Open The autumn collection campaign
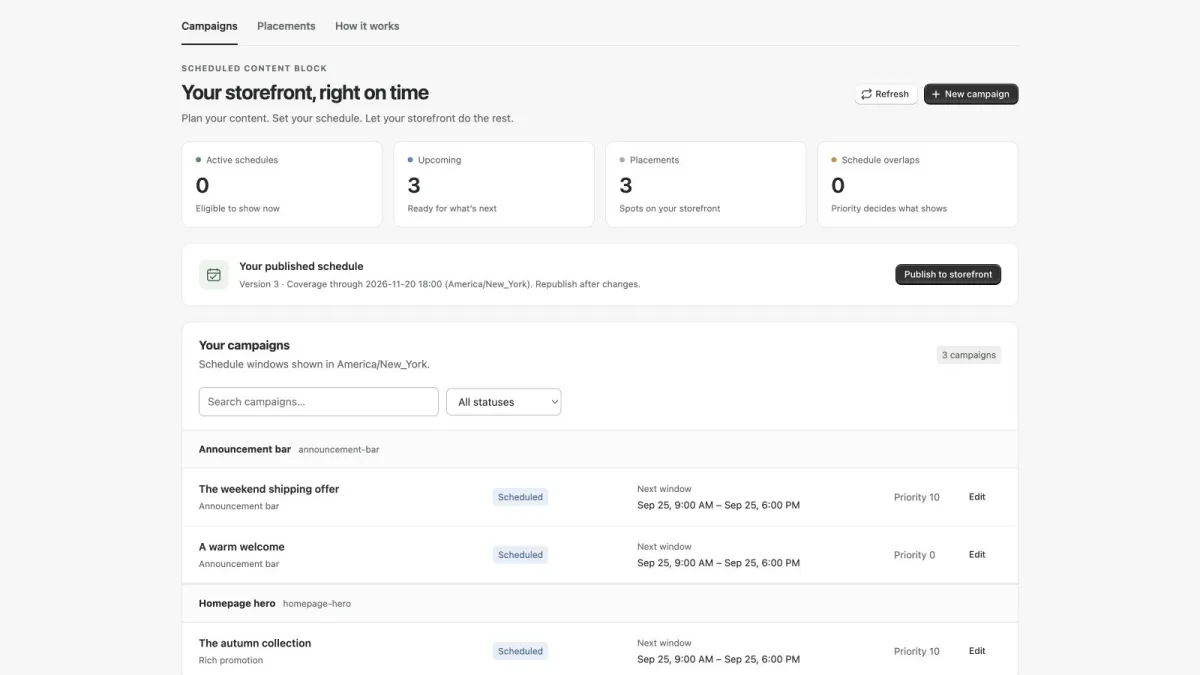The image size is (1200, 675). (x=255, y=643)
